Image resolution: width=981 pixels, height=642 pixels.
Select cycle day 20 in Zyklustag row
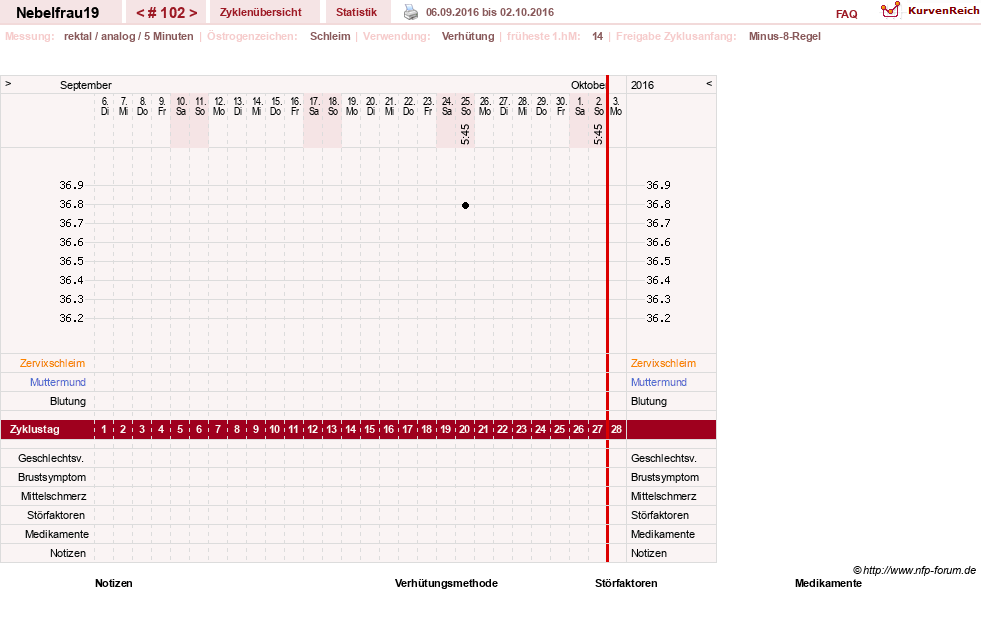[x=464, y=429]
